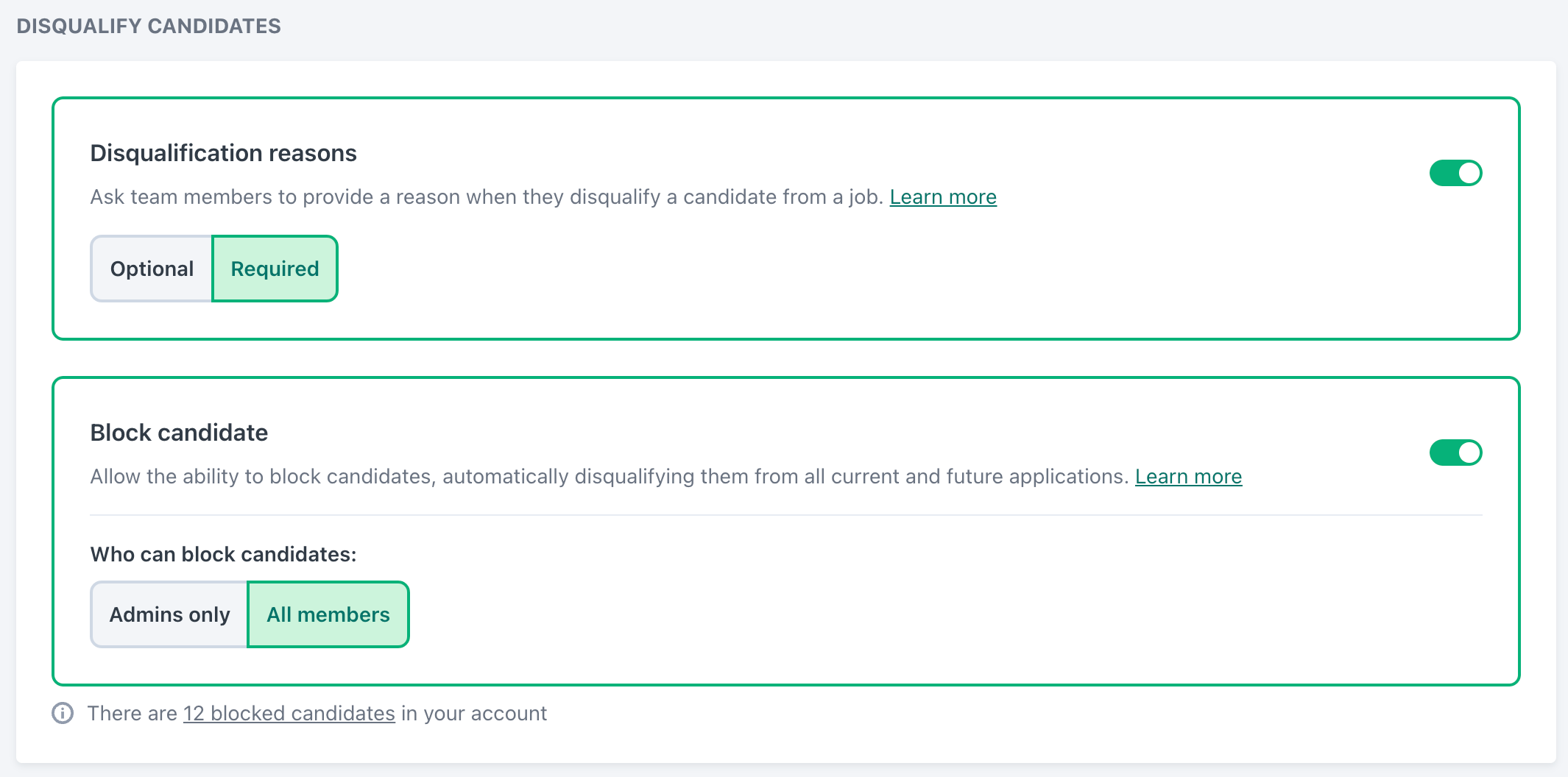
Task: Disable the Disqualification reasons toggle
Action: (1455, 172)
